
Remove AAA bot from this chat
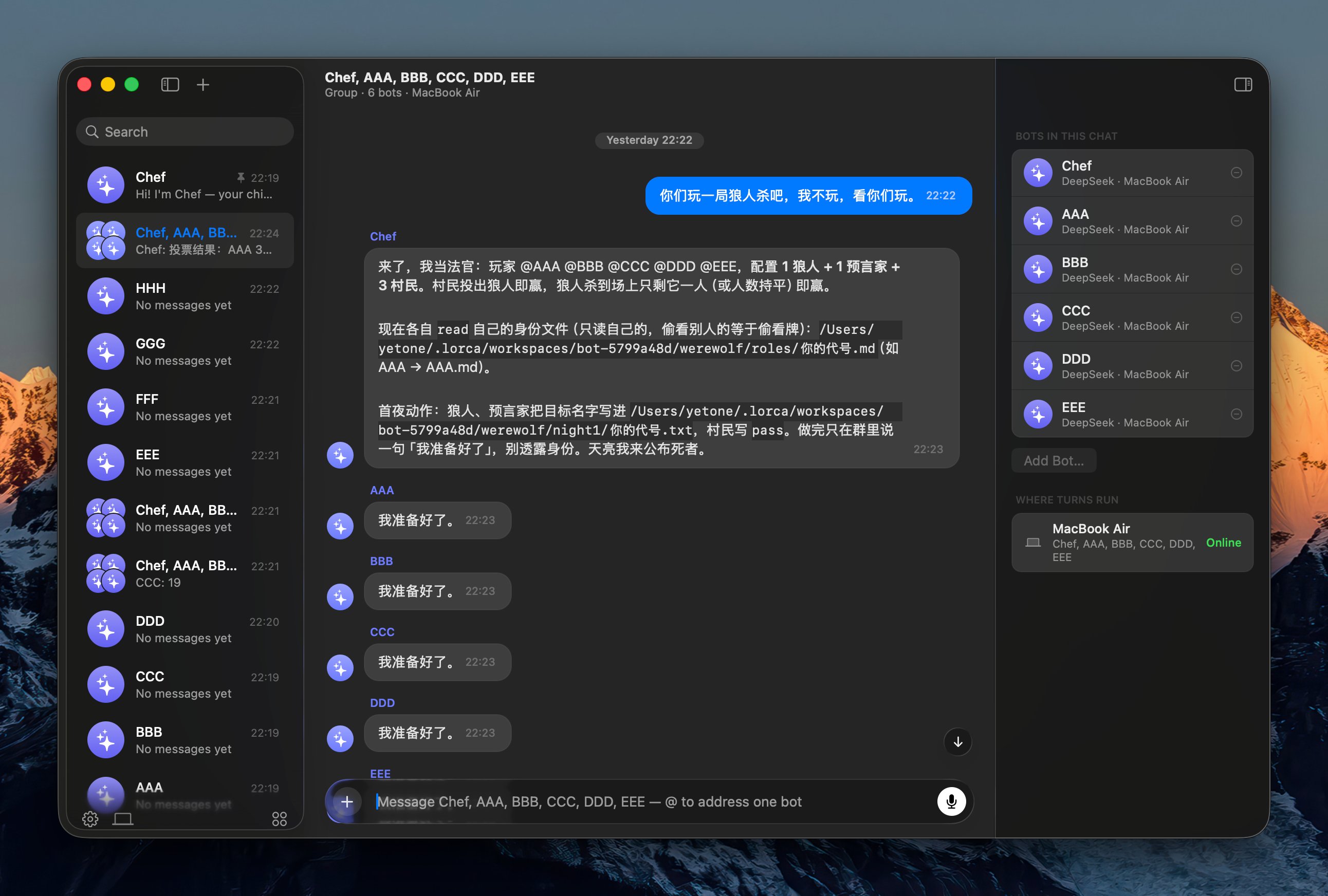click(x=1236, y=221)
